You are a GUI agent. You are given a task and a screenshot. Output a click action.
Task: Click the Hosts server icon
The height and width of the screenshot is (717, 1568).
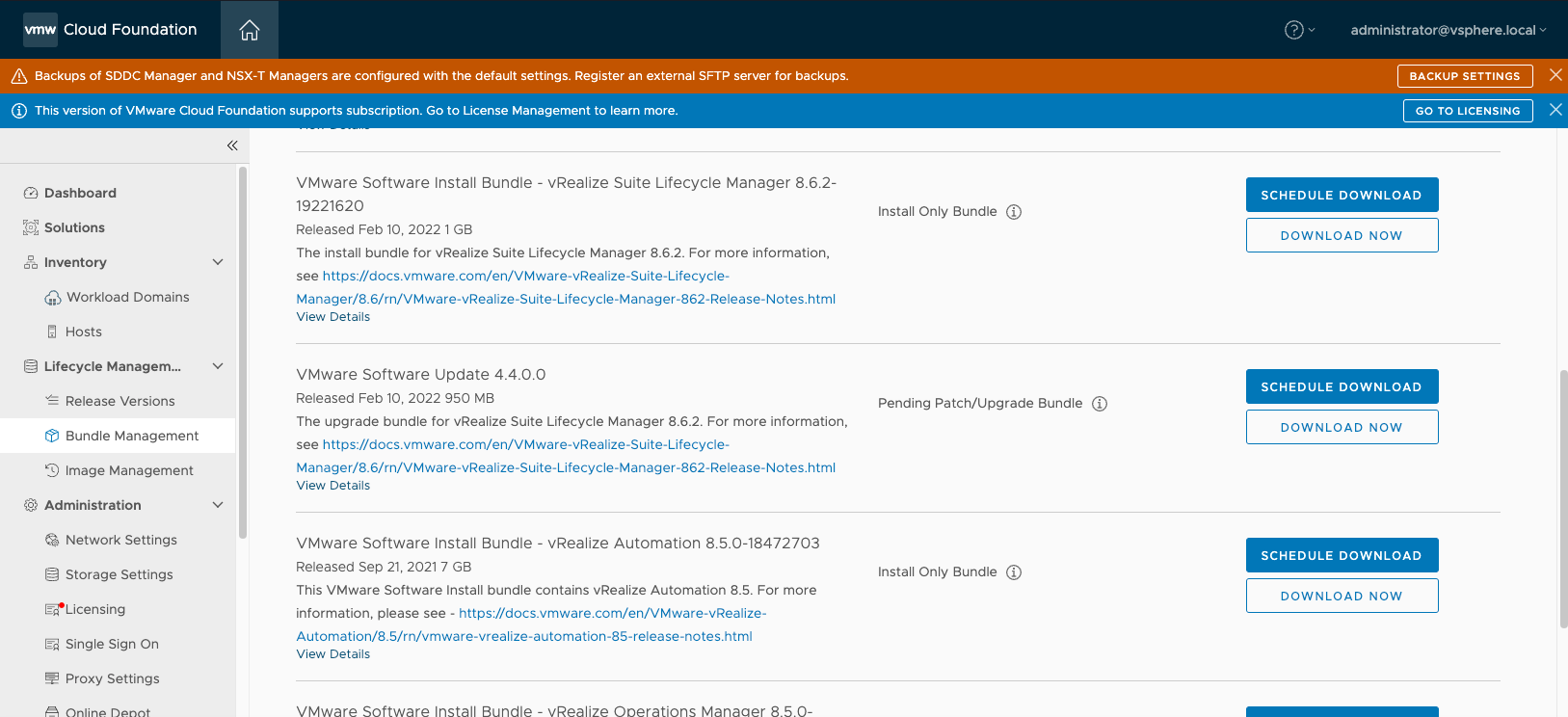tap(52, 332)
